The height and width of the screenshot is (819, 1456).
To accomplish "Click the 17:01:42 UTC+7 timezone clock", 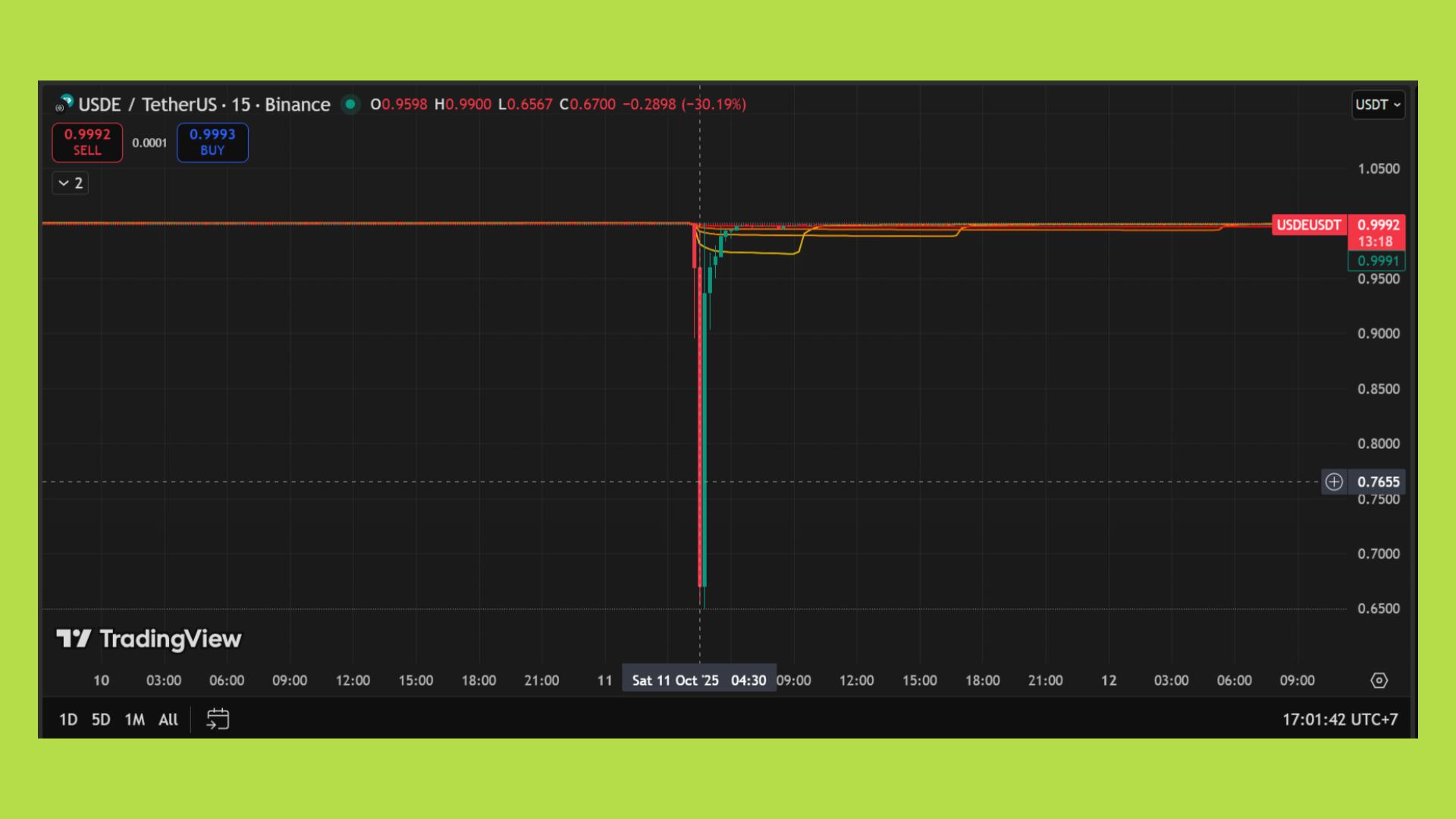I will click(1340, 720).
